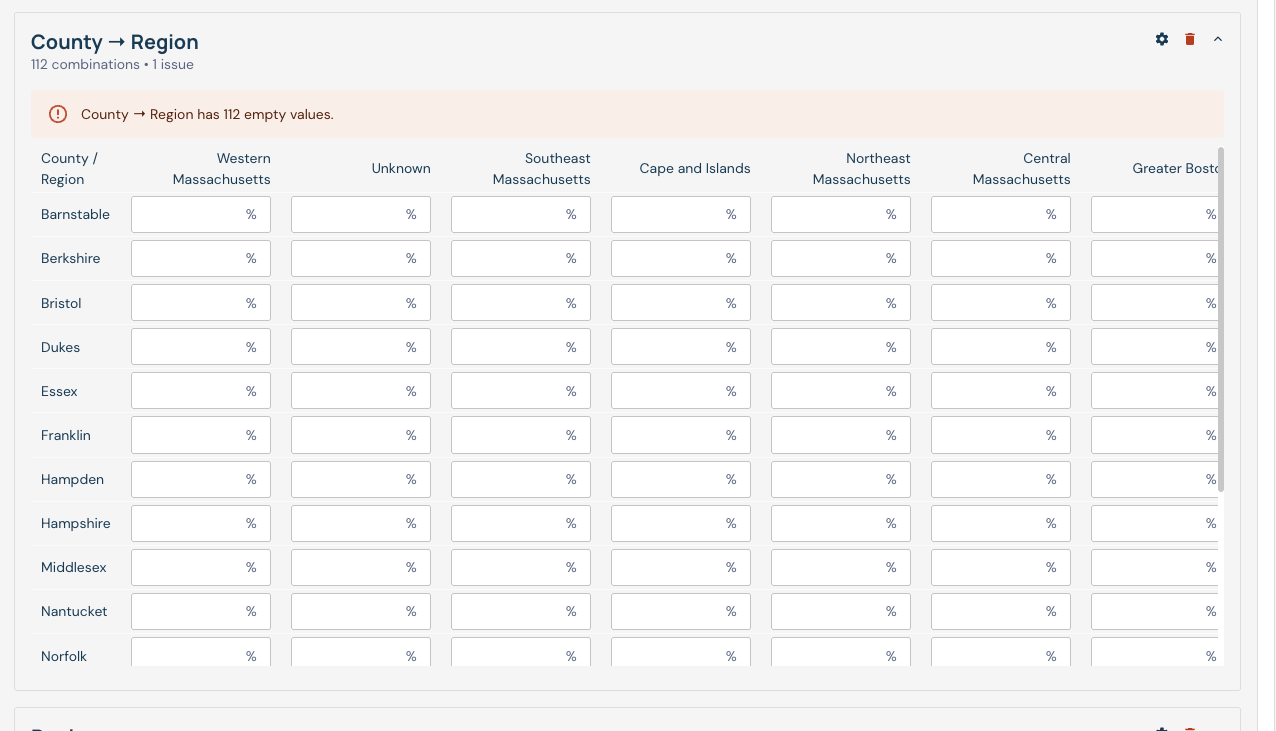
Task: Click Middlesex Greater Boston percent field
Action: (x=1155, y=567)
